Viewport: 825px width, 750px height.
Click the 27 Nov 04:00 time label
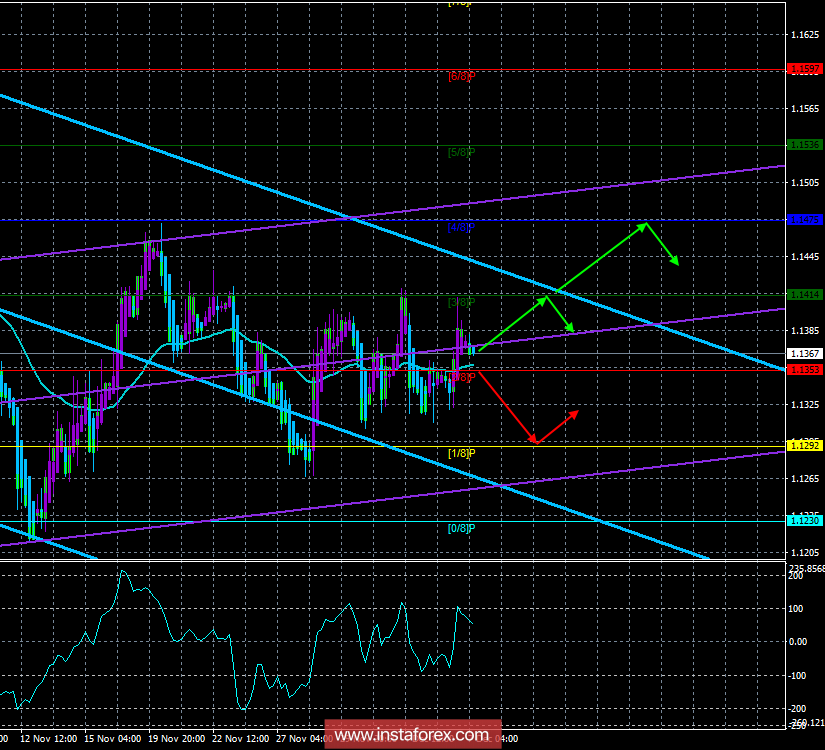pos(303,739)
